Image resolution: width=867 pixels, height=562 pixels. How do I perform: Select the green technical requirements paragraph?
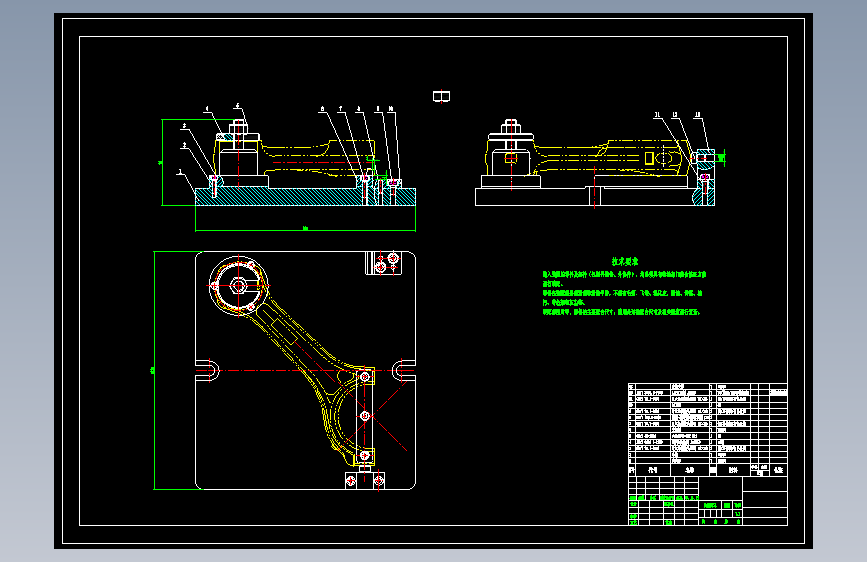pyautogui.click(x=624, y=293)
